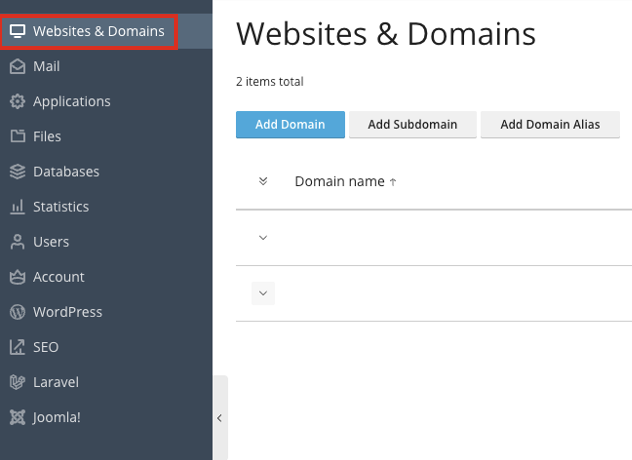The height and width of the screenshot is (460, 632).
Task: Click the Users person icon
Action: (17, 242)
